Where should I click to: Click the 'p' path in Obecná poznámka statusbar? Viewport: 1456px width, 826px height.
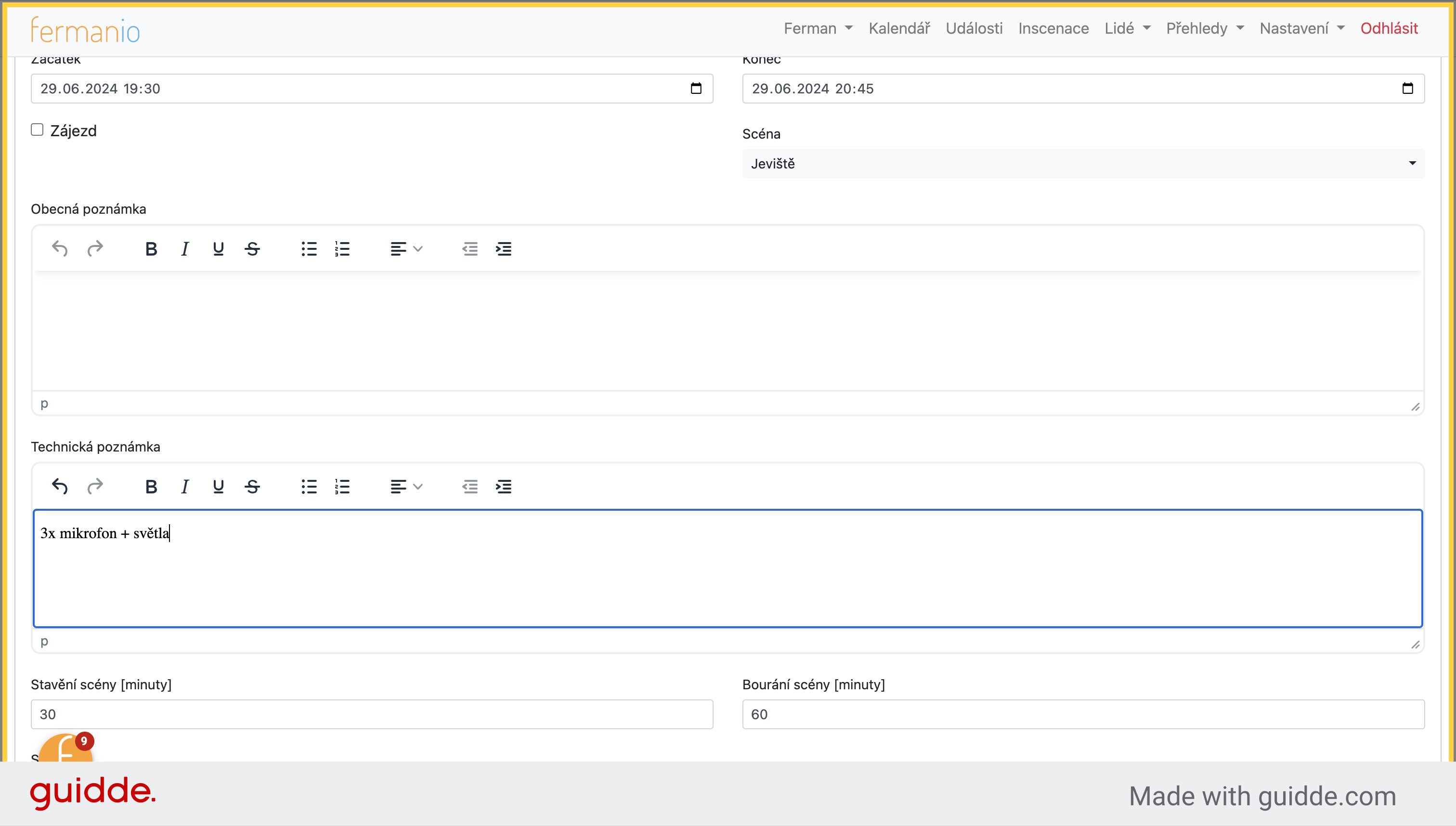(x=44, y=403)
